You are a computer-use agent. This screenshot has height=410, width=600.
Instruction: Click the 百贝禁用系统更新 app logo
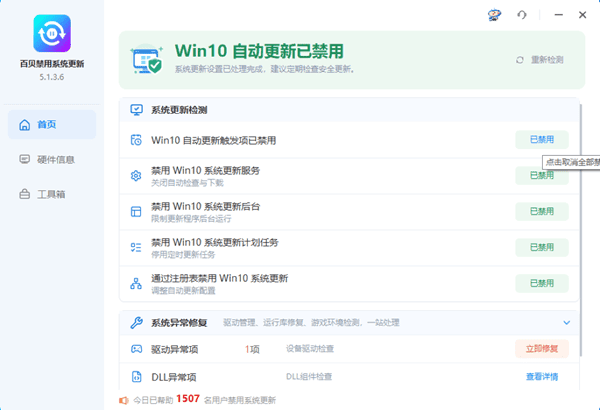pyautogui.click(x=52, y=33)
